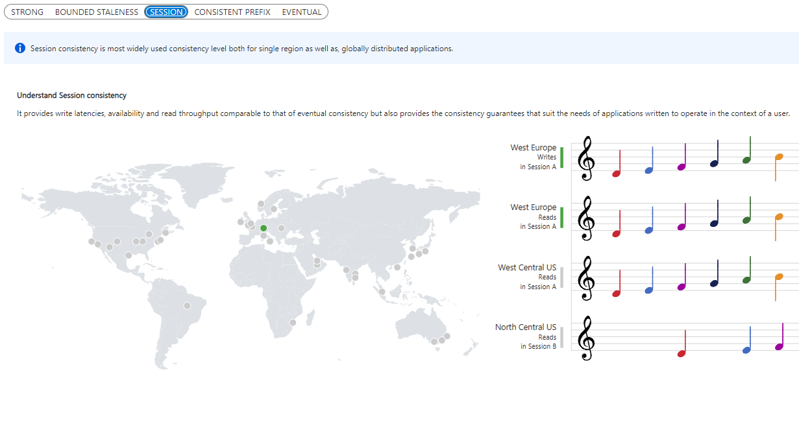Click the green West Europe map dot

tap(264, 229)
